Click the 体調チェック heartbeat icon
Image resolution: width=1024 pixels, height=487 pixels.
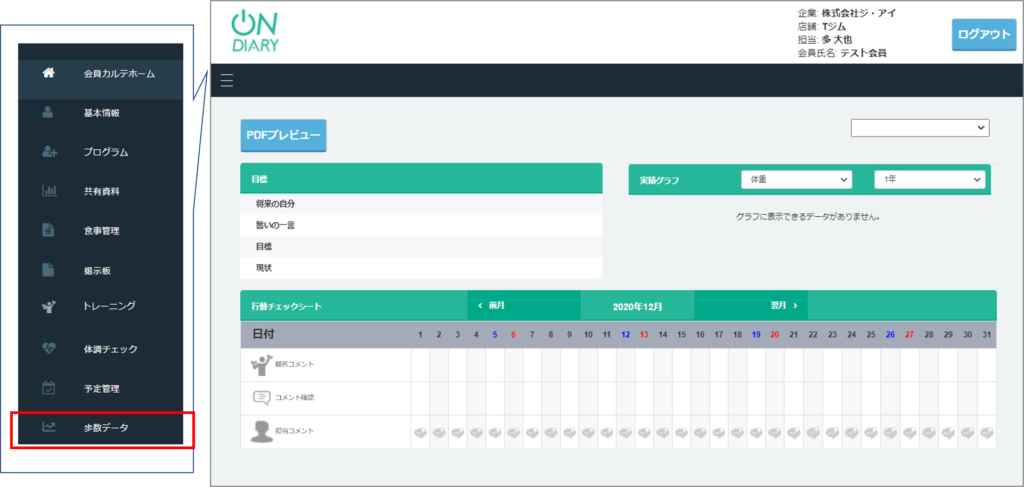point(48,349)
